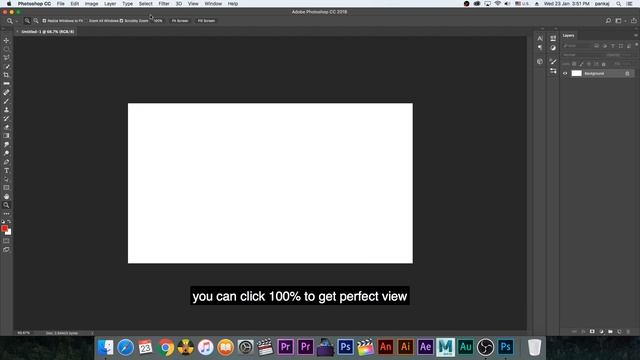
Task: Select the Healing Brush tool
Action: tap(6, 92)
